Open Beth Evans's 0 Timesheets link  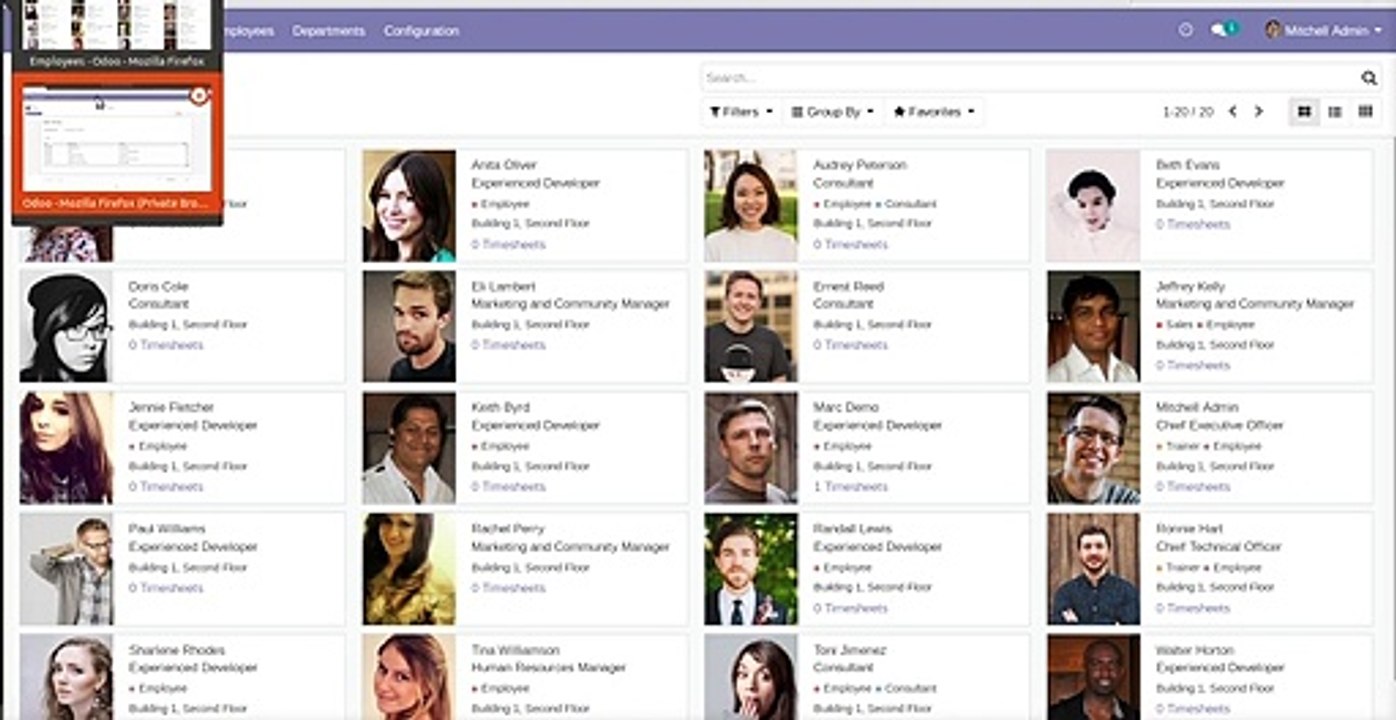click(1193, 224)
